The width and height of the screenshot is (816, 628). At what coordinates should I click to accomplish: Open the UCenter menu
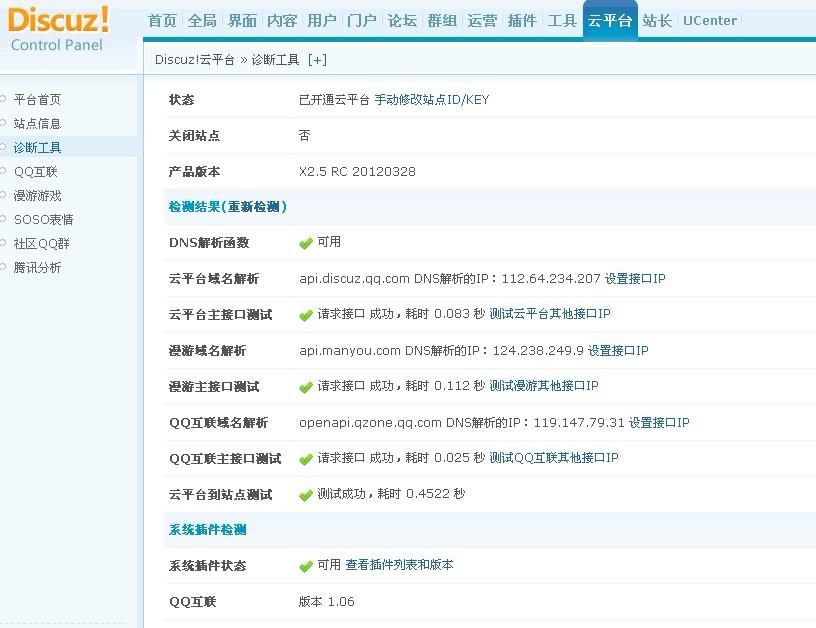(710, 21)
